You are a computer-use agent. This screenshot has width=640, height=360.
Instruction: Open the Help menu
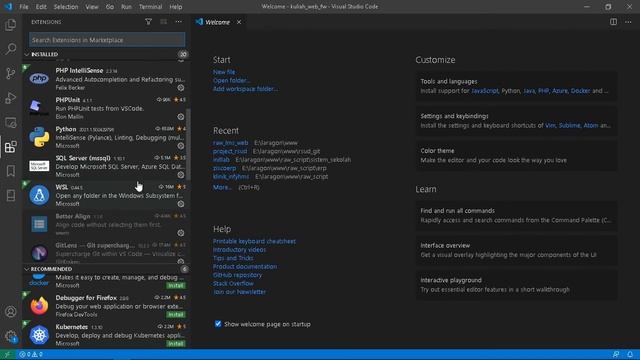coord(176,7)
